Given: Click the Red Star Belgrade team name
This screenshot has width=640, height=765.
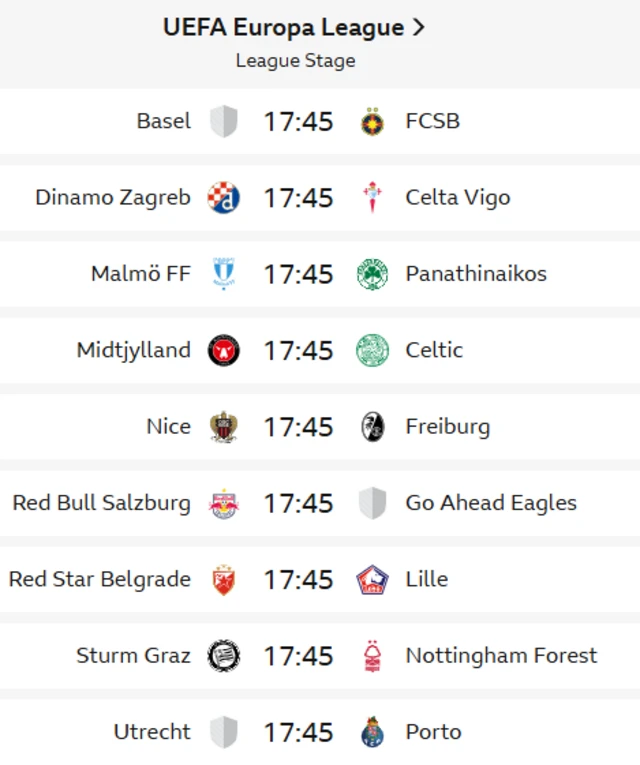Looking at the screenshot, I should pyautogui.click(x=100, y=579).
